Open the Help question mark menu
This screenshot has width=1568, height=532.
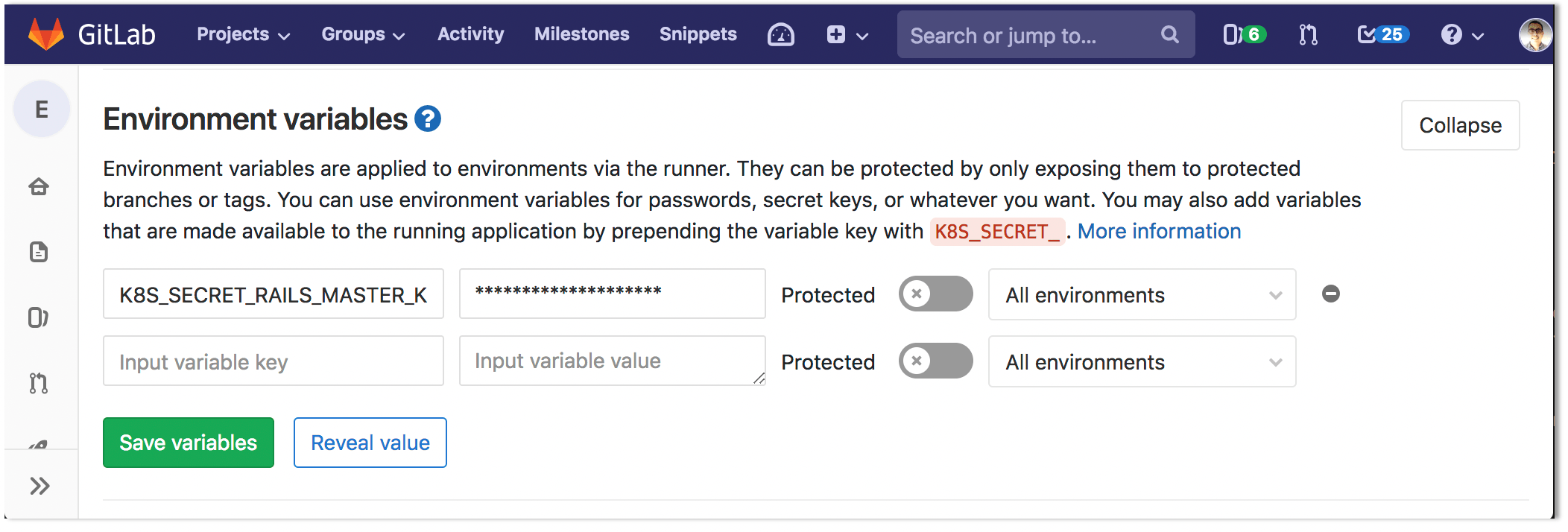[1462, 34]
